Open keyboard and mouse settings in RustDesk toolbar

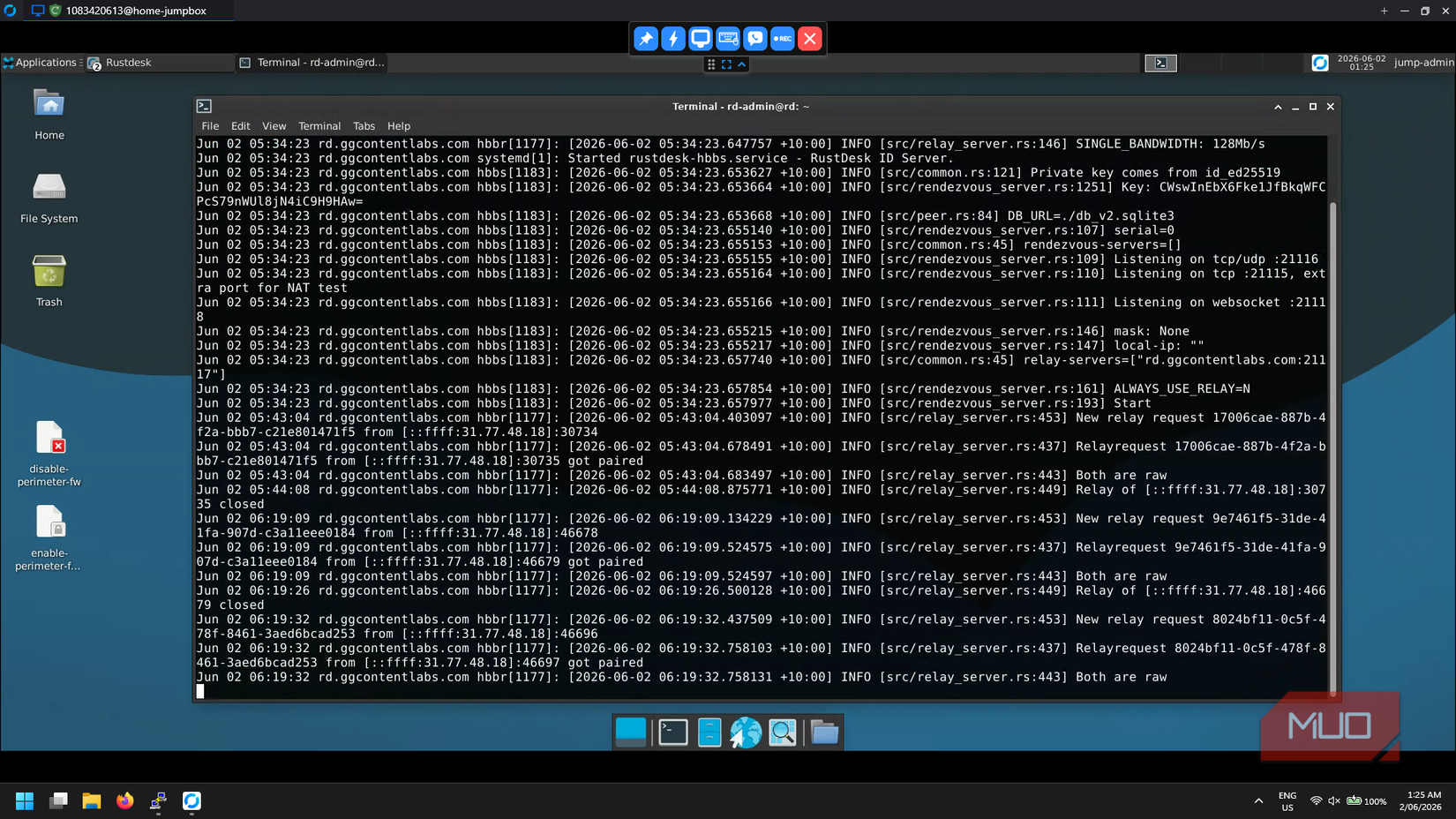728,39
